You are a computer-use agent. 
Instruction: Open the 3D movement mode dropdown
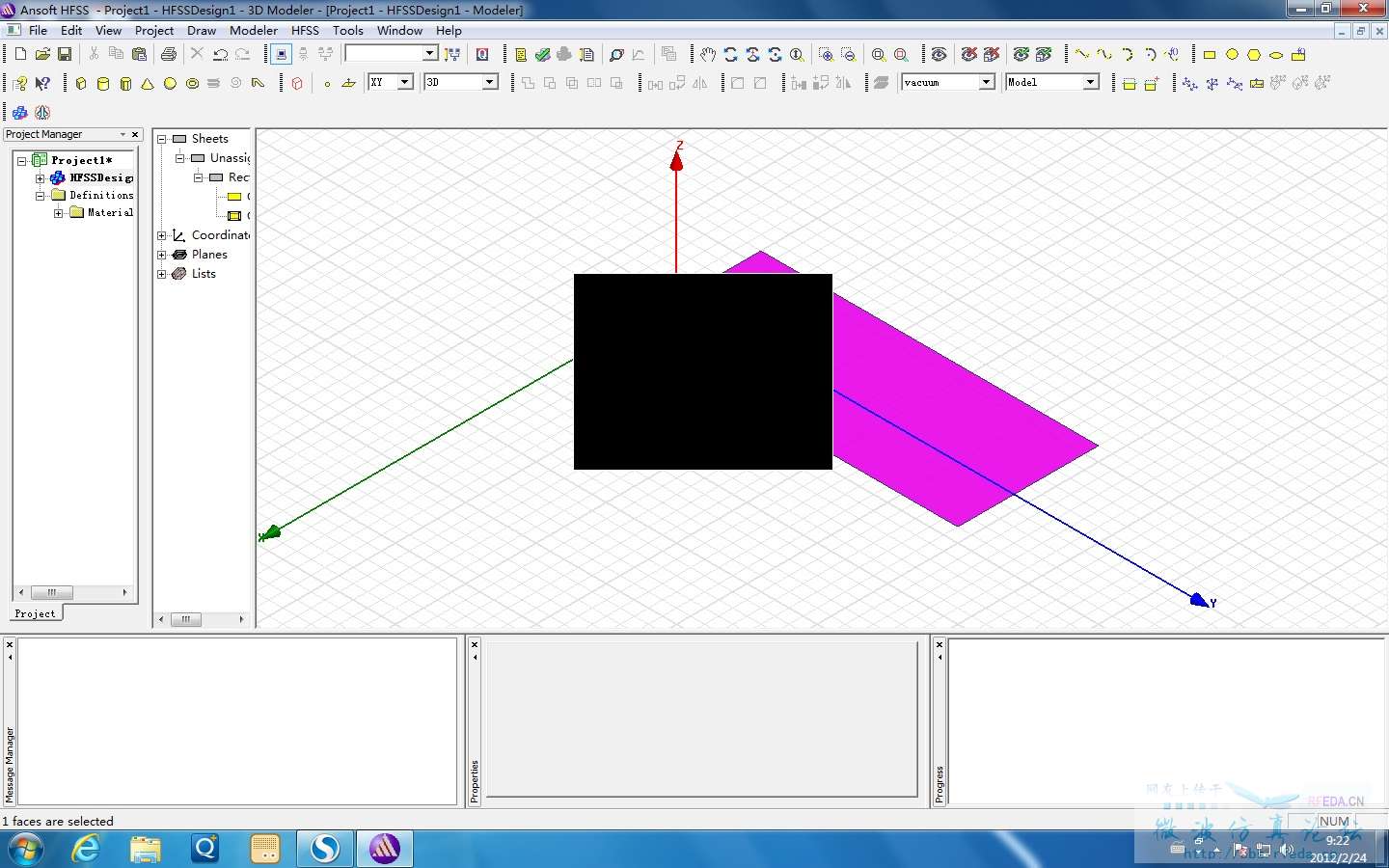pyautogui.click(x=489, y=83)
